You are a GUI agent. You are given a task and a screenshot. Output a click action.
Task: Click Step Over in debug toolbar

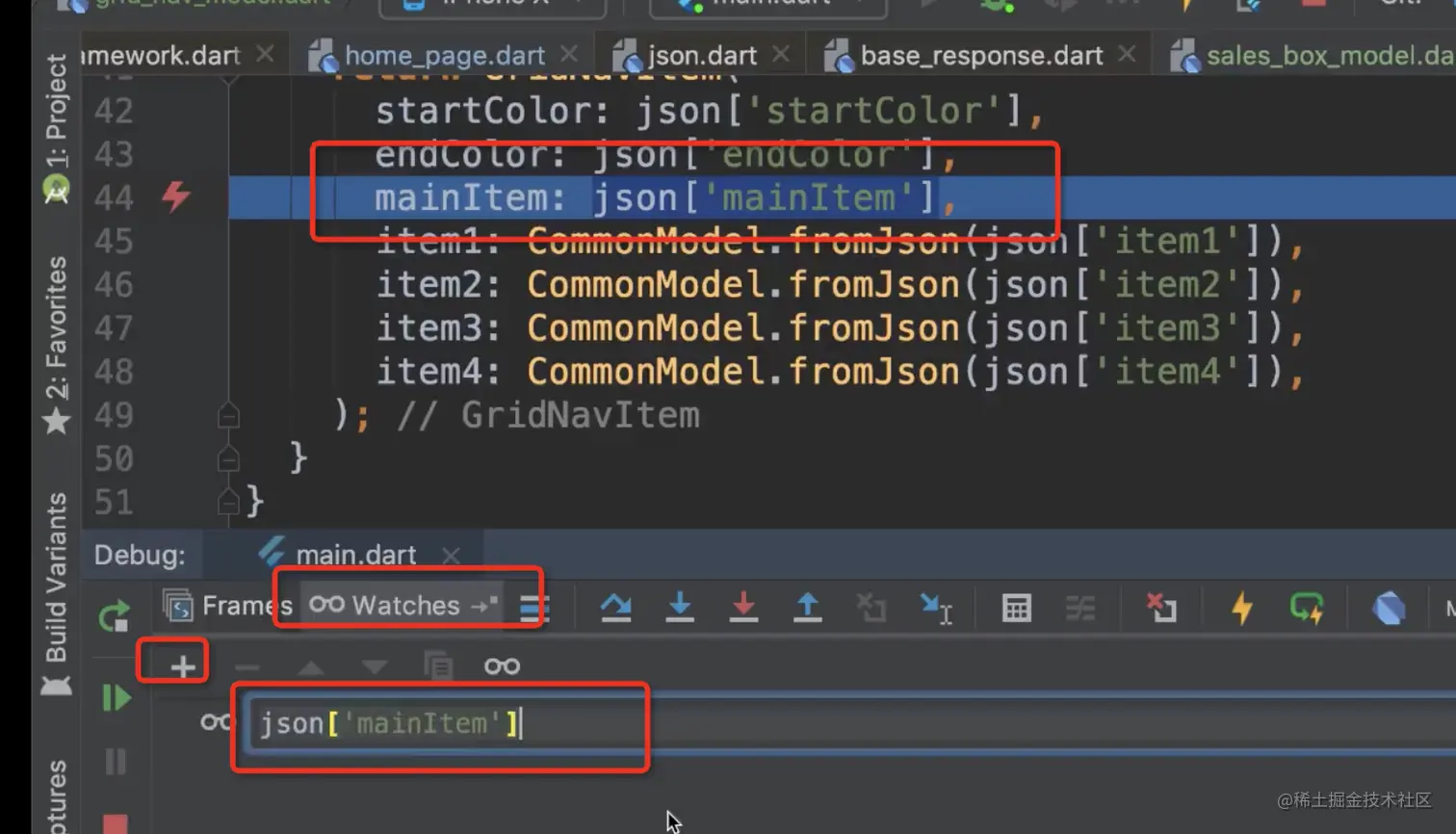tap(616, 607)
